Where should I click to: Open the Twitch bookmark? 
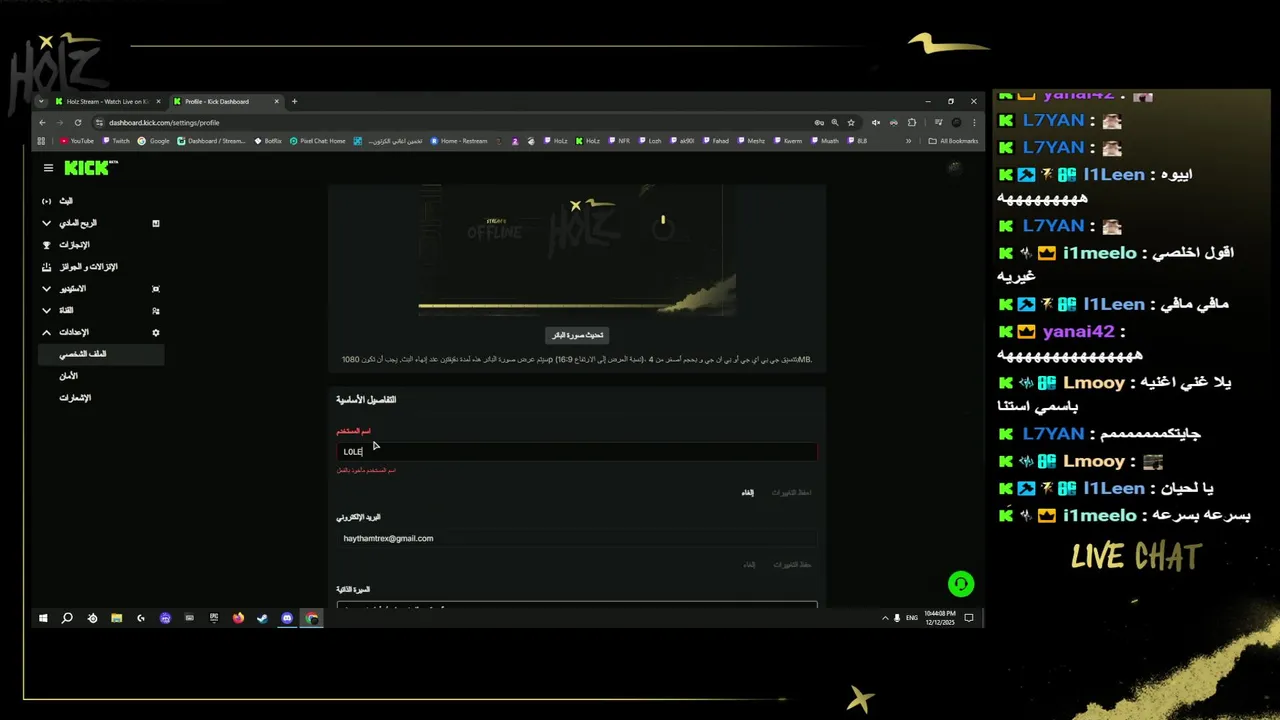[x=116, y=141]
